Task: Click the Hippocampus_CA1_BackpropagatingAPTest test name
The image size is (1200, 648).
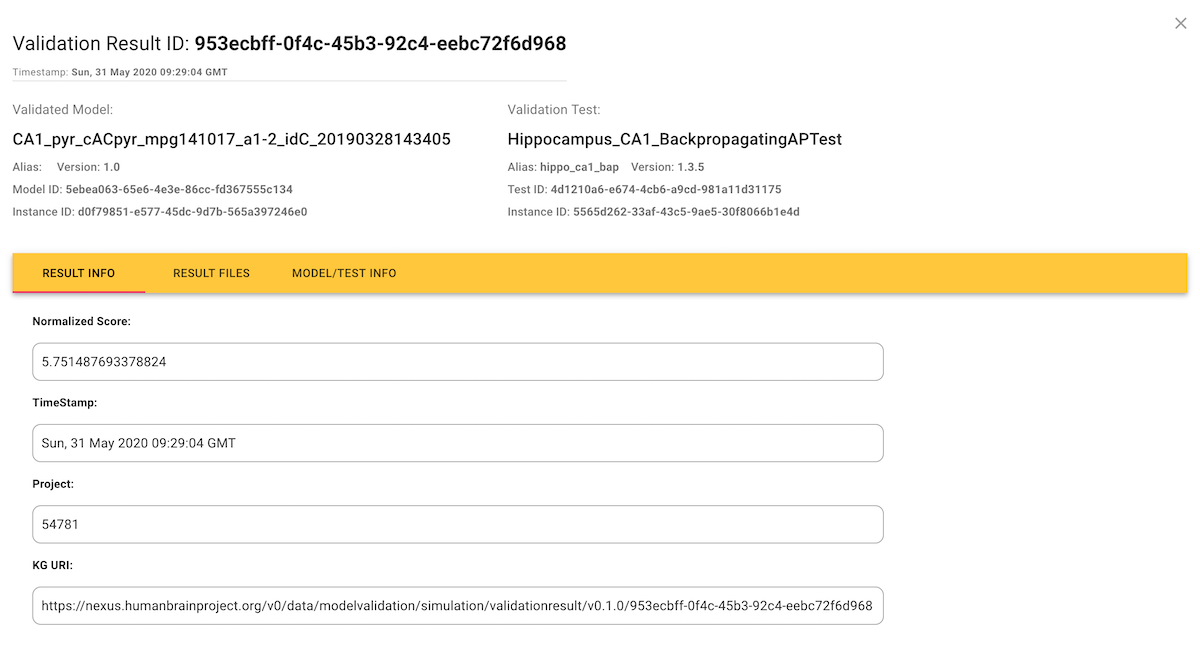Action: [674, 139]
